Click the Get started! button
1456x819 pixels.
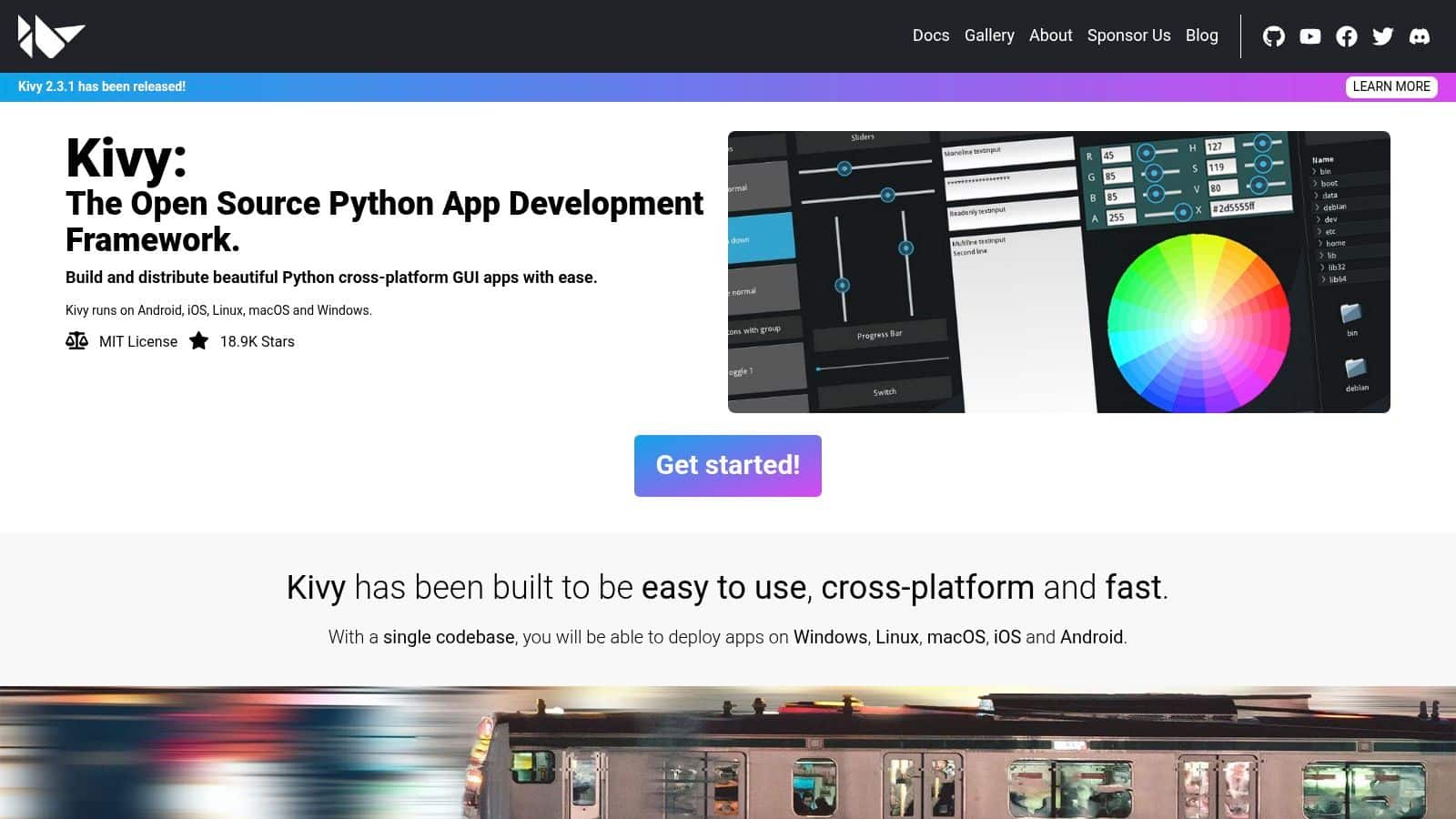(728, 466)
